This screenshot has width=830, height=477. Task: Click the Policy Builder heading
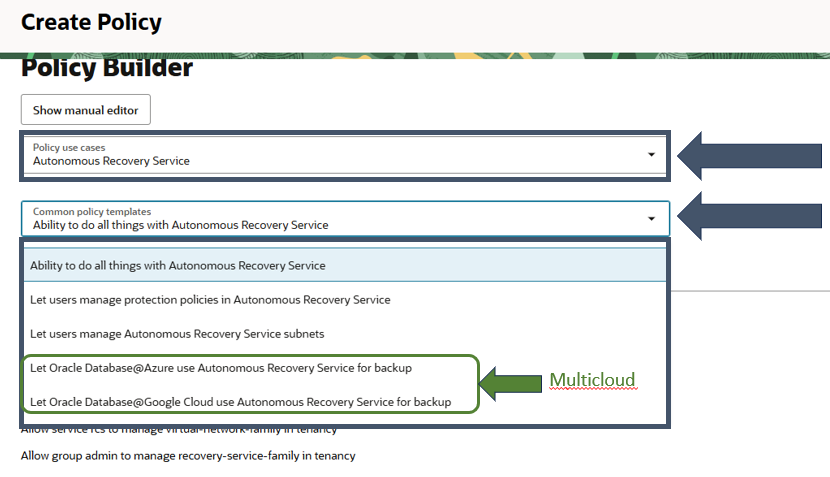[107, 68]
